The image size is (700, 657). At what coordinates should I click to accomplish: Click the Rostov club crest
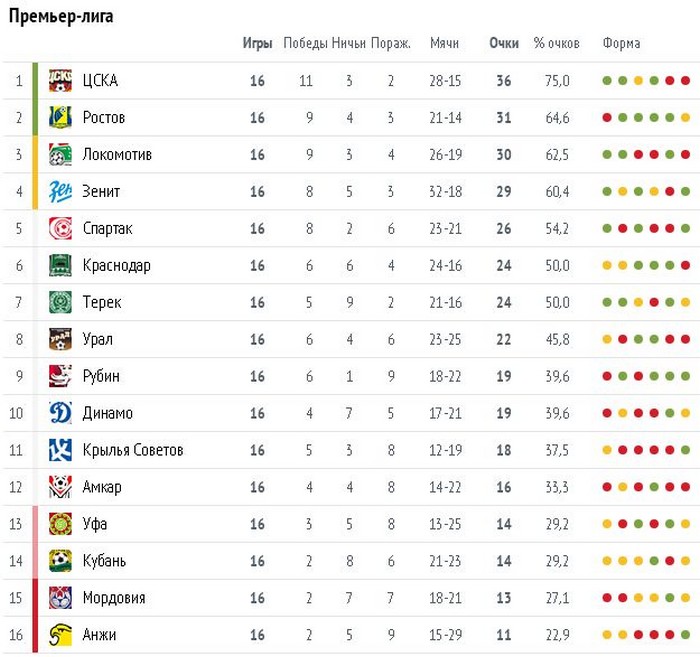click(x=61, y=118)
